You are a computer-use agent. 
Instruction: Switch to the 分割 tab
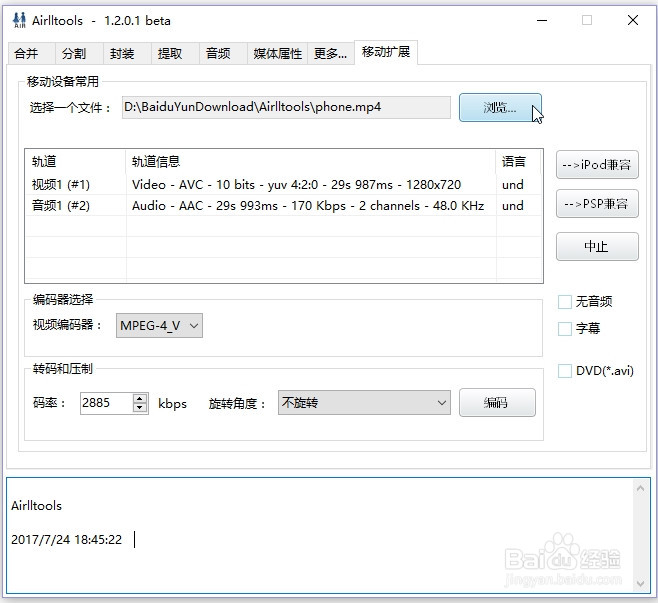click(79, 54)
